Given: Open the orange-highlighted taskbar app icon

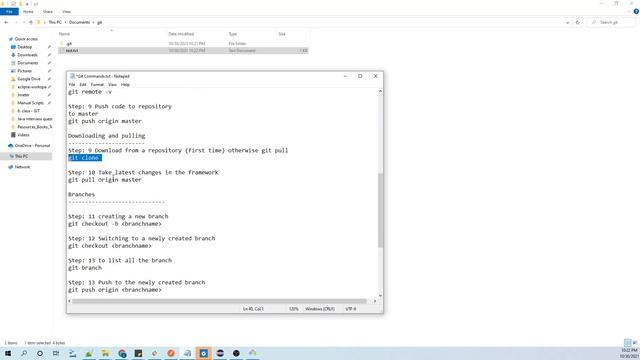Looking at the screenshot, I should coord(204,353).
